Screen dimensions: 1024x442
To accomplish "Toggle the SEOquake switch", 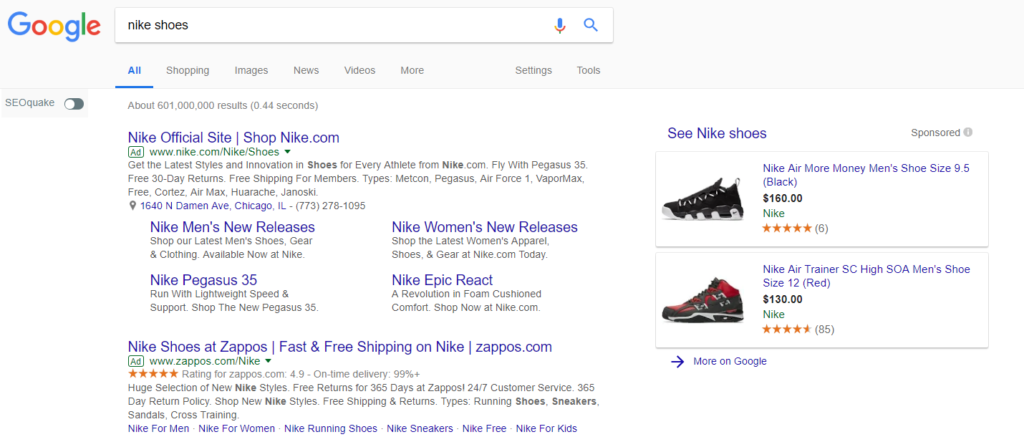I will click(x=74, y=104).
